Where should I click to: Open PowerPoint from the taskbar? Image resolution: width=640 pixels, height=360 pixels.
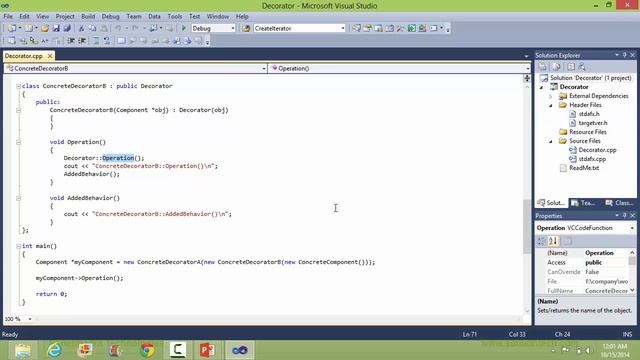207,350
